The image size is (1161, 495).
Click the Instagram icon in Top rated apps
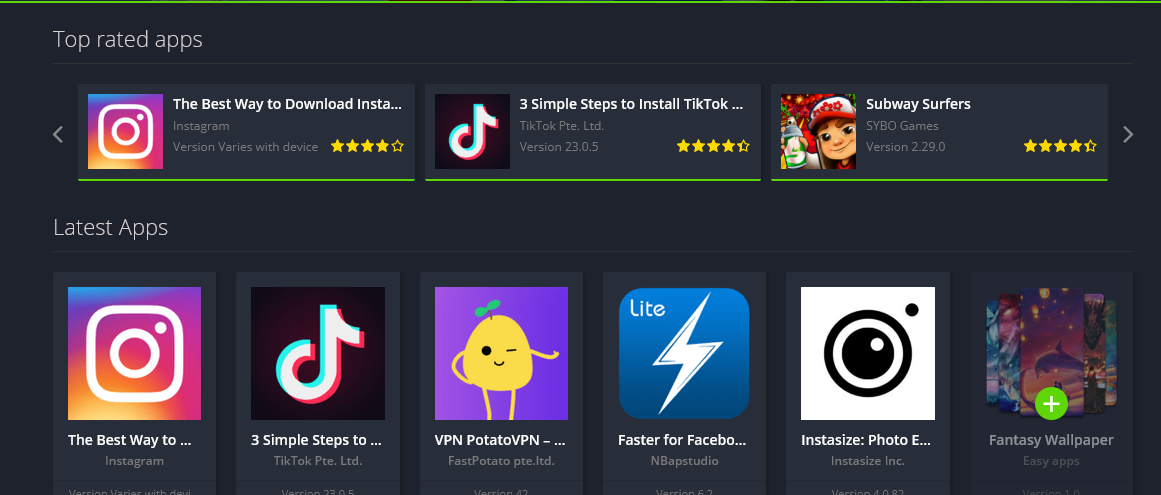125,132
